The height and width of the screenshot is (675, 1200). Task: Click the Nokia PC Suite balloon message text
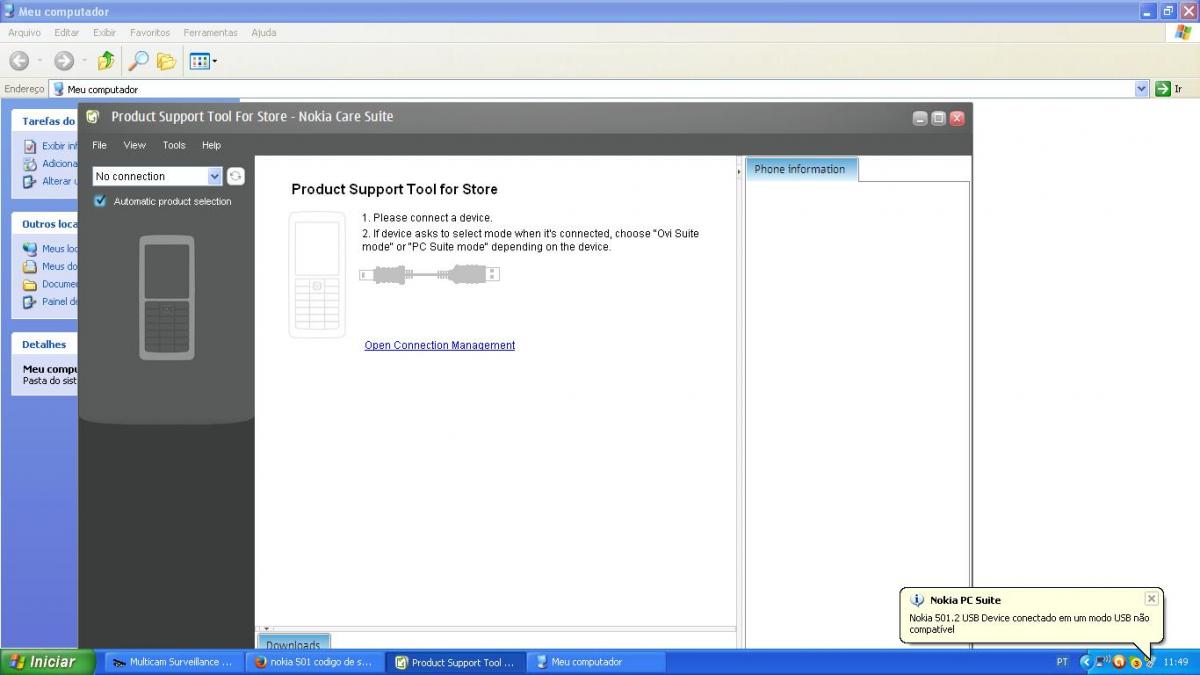(1029, 624)
